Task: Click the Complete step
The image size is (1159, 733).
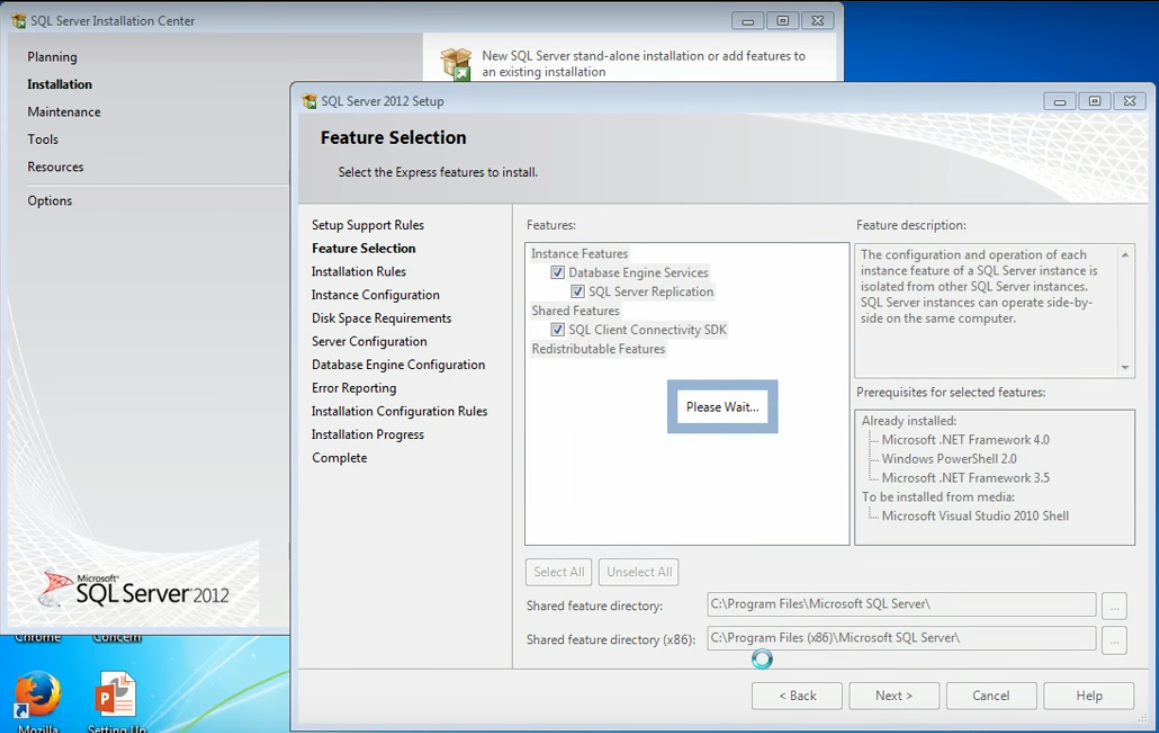Action: pyautogui.click(x=339, y=457)
